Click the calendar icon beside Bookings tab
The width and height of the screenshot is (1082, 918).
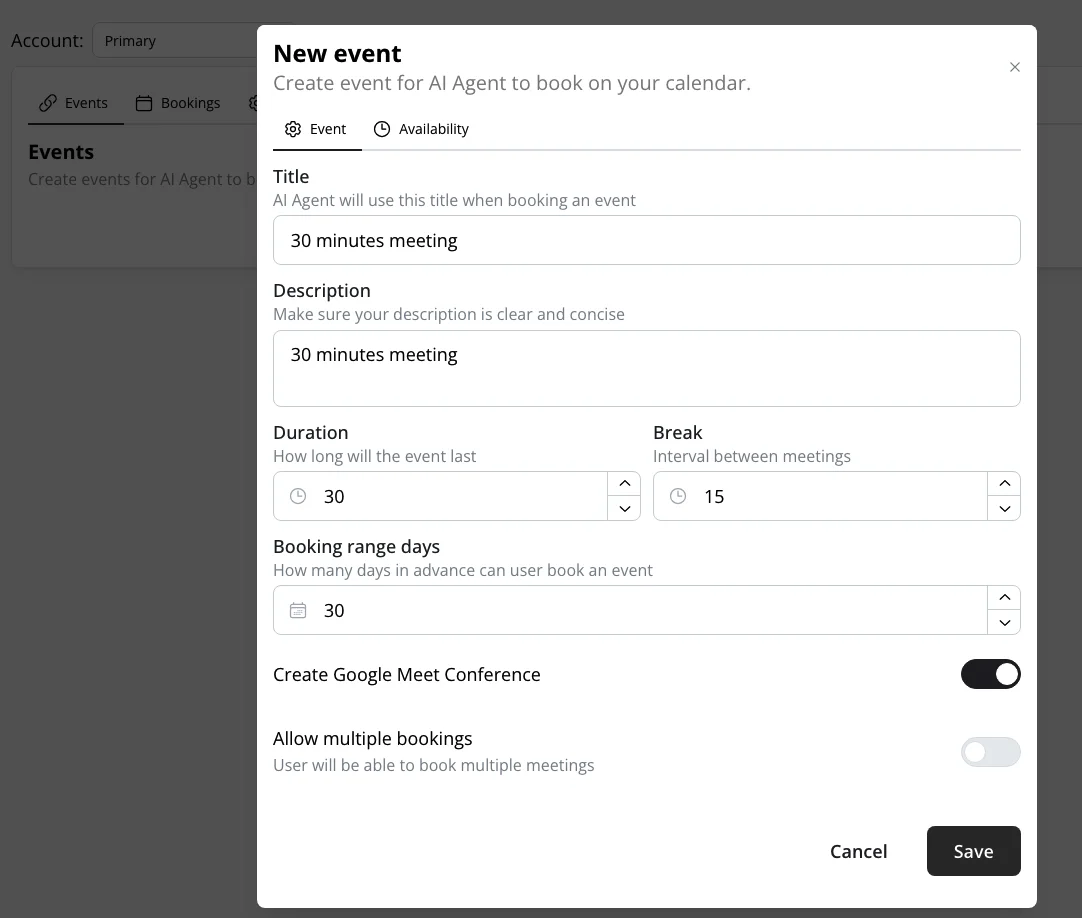pyautogui.click(x=144, y=104)
